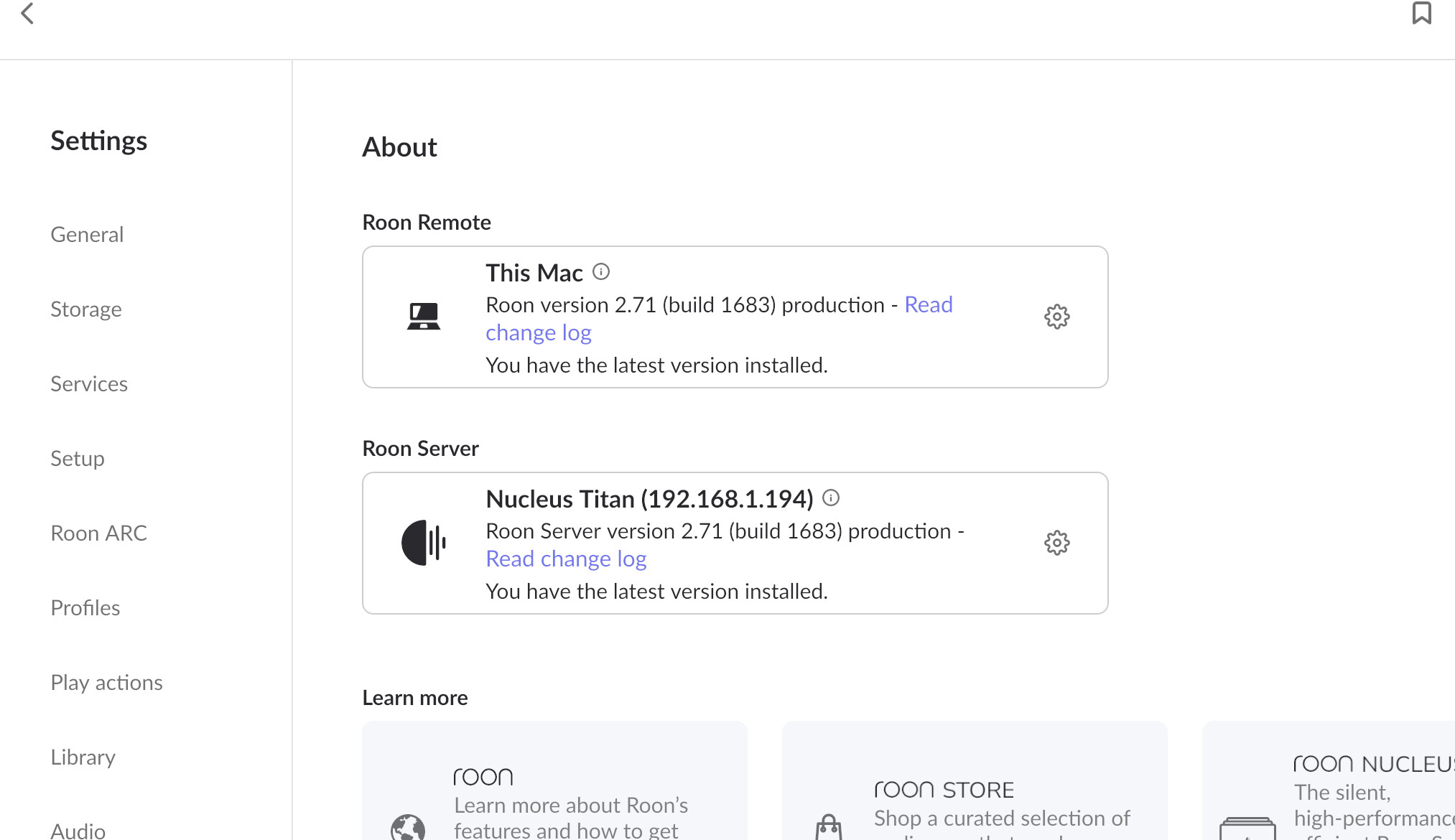Open the gear settings for This Mac

click(x=1056, y=317)
